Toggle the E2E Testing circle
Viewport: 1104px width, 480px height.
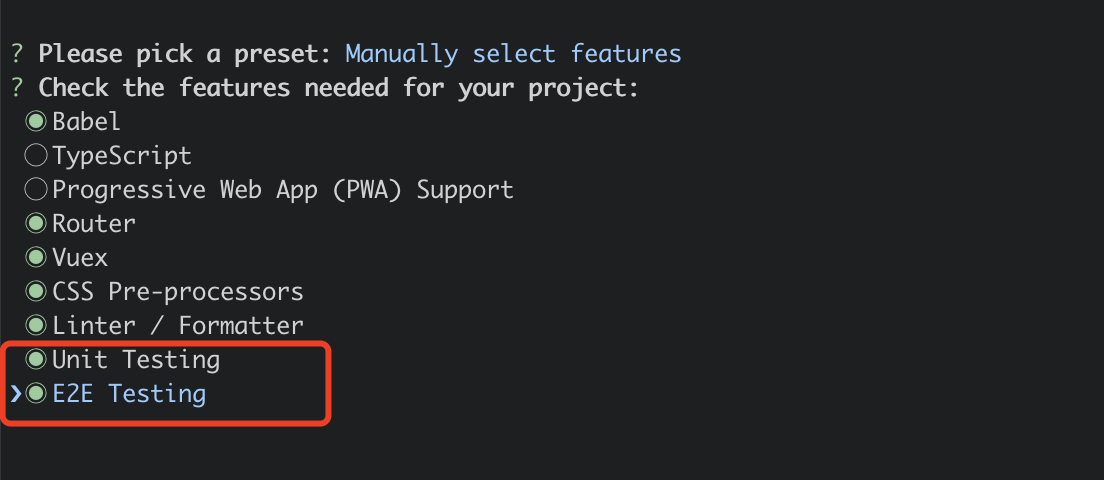coord(37,394)
